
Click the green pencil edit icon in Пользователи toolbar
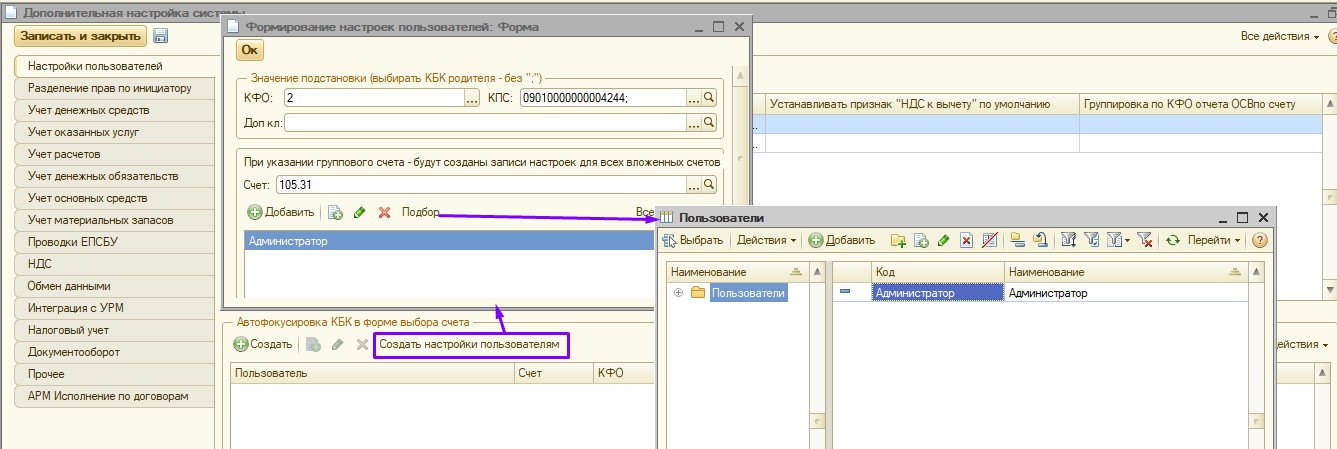943,240
